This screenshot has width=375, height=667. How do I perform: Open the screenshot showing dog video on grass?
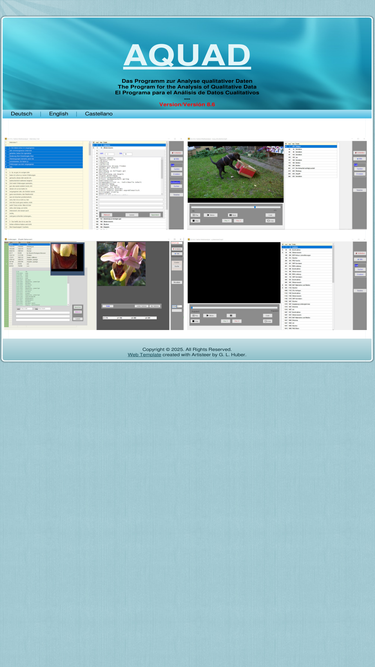[277, 183]
